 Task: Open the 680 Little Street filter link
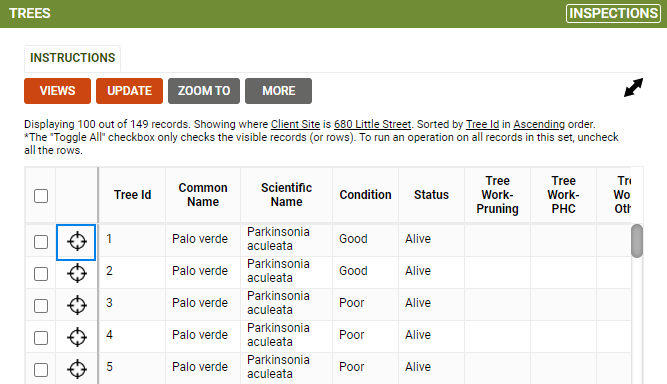click(x=372, y=124)
